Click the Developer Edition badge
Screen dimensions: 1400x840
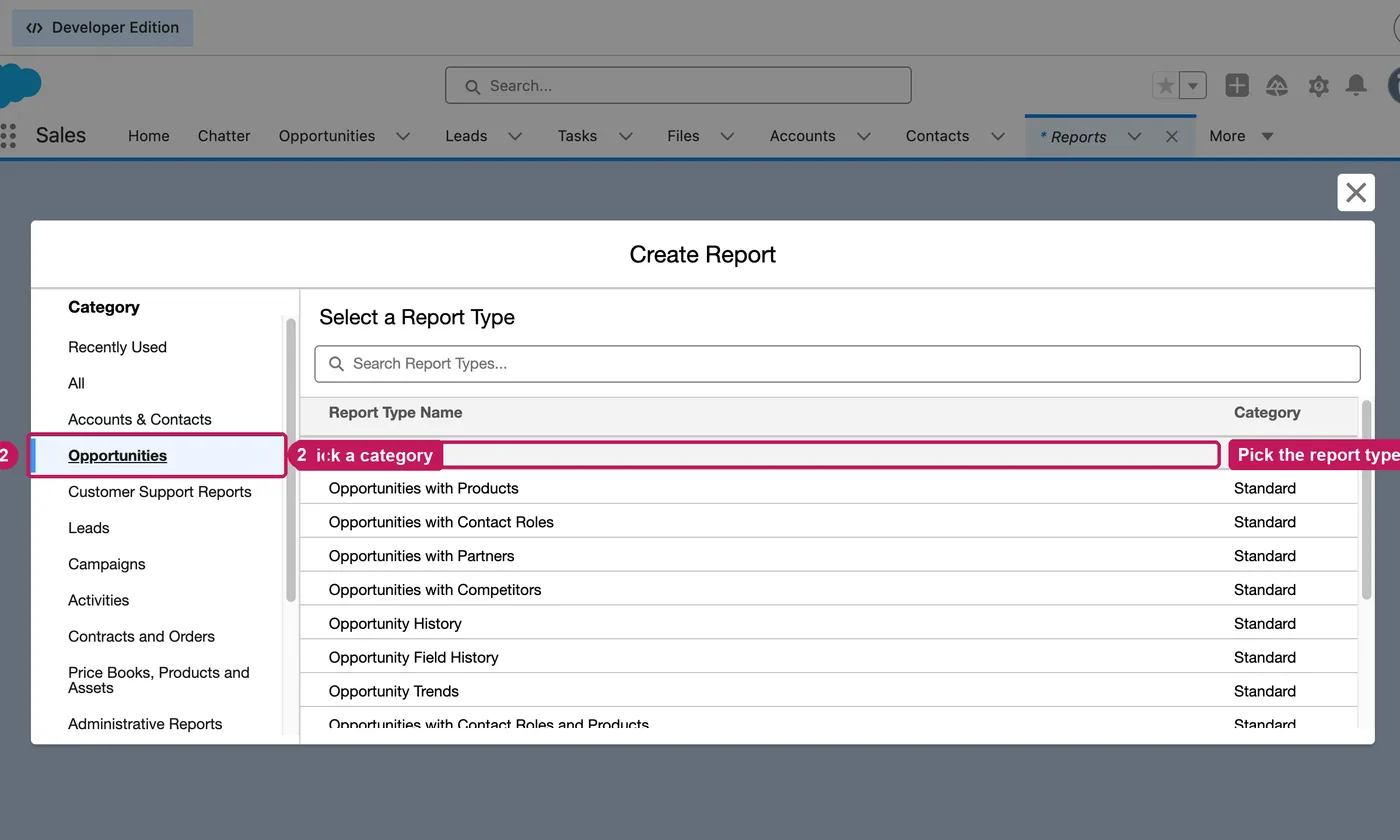click(102, 28)
